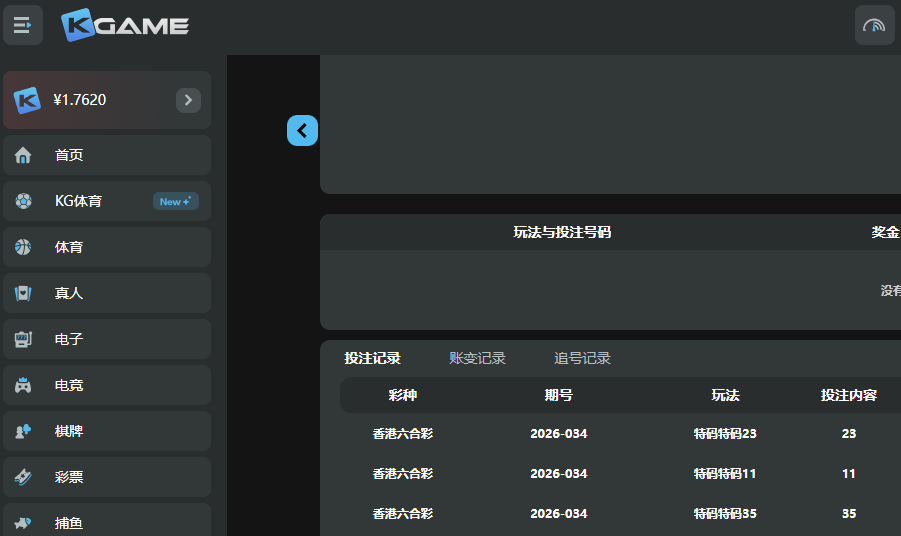Click the 特码特码23 cell
This screenshot has width=901, height=536.
tap(725, 434)
